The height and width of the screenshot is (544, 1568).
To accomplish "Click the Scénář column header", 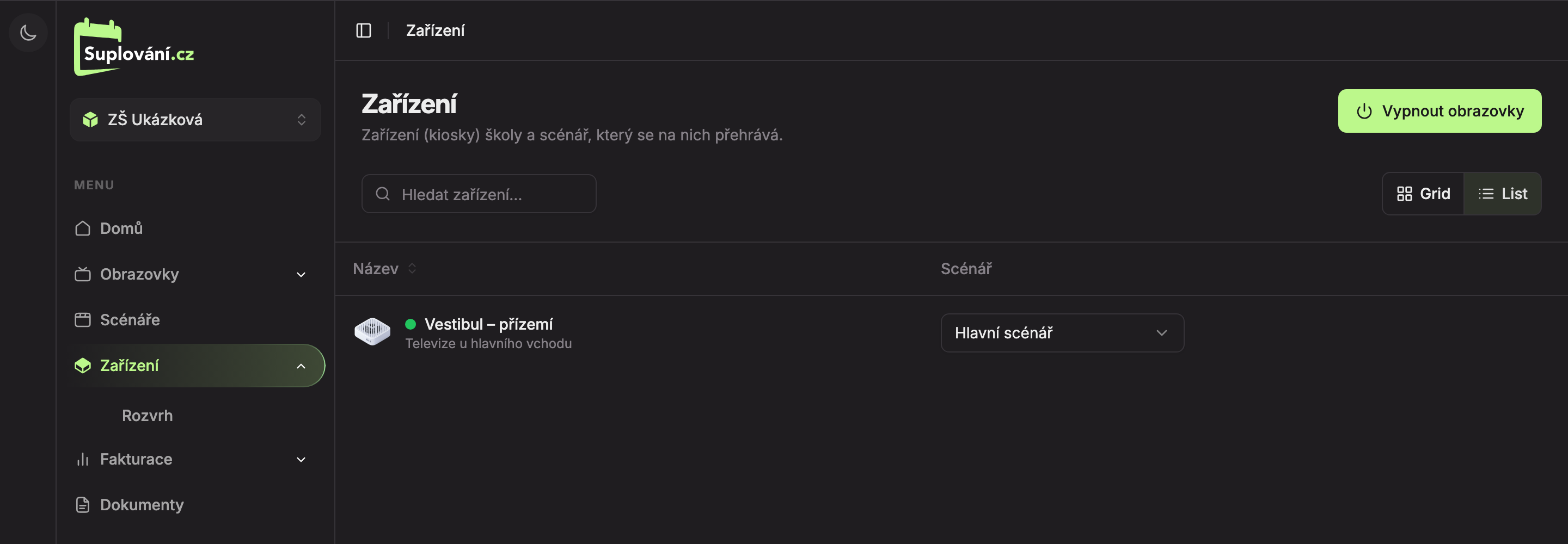I will pyautogui.click(x=966, y=268).
